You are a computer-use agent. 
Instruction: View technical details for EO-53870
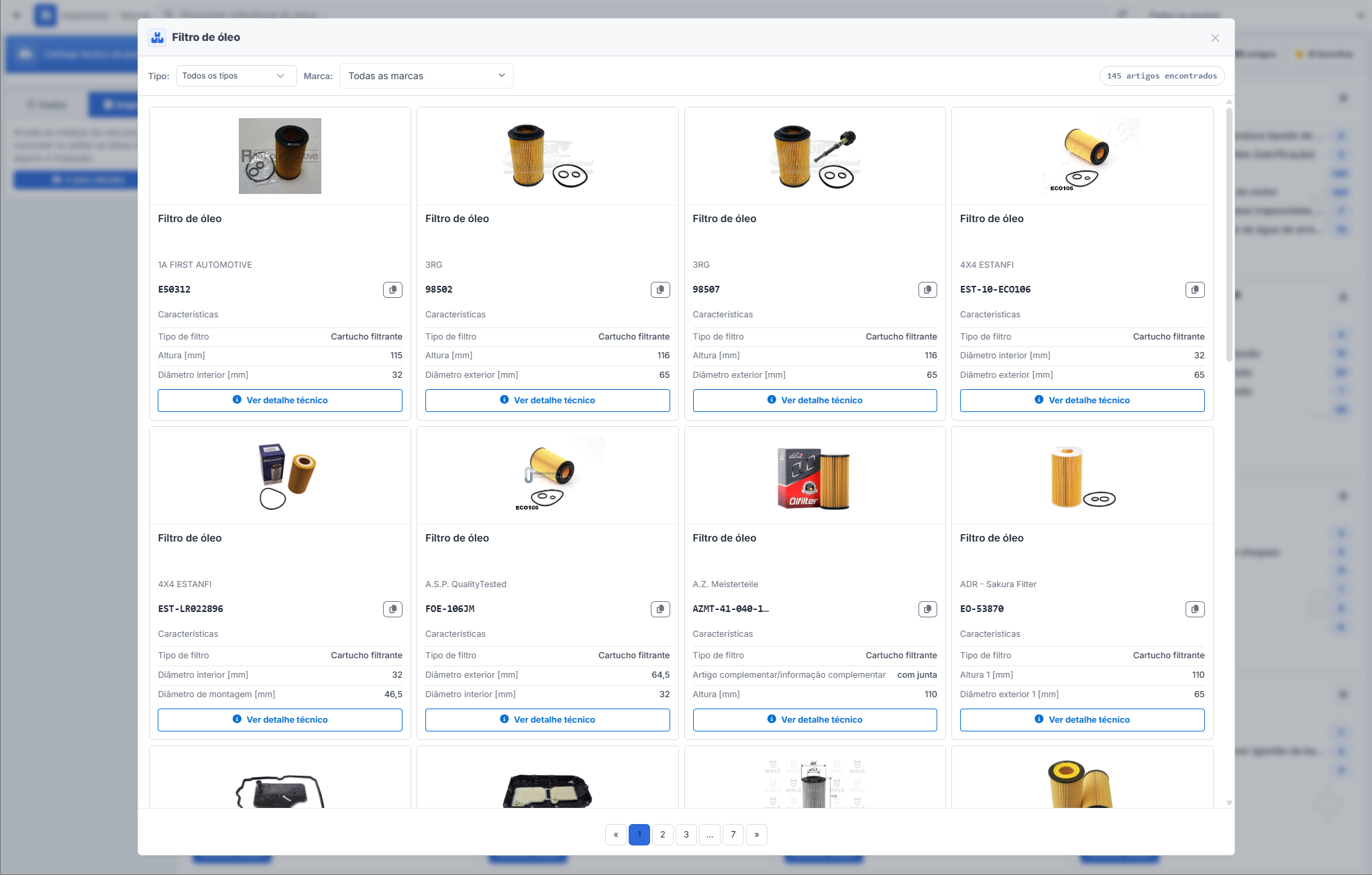point(1082,720)
